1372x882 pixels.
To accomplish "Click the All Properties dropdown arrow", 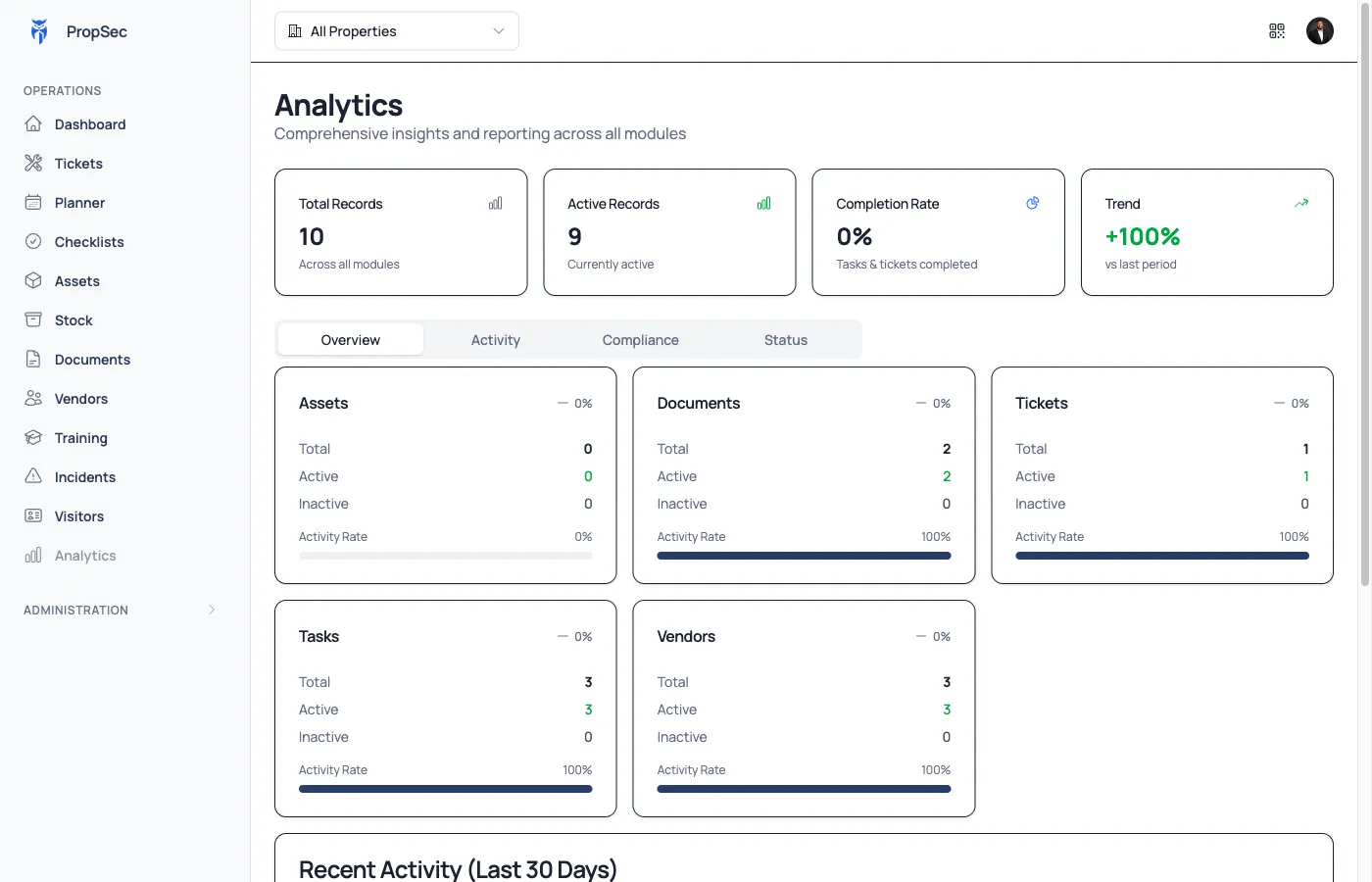I will point(499,31).
